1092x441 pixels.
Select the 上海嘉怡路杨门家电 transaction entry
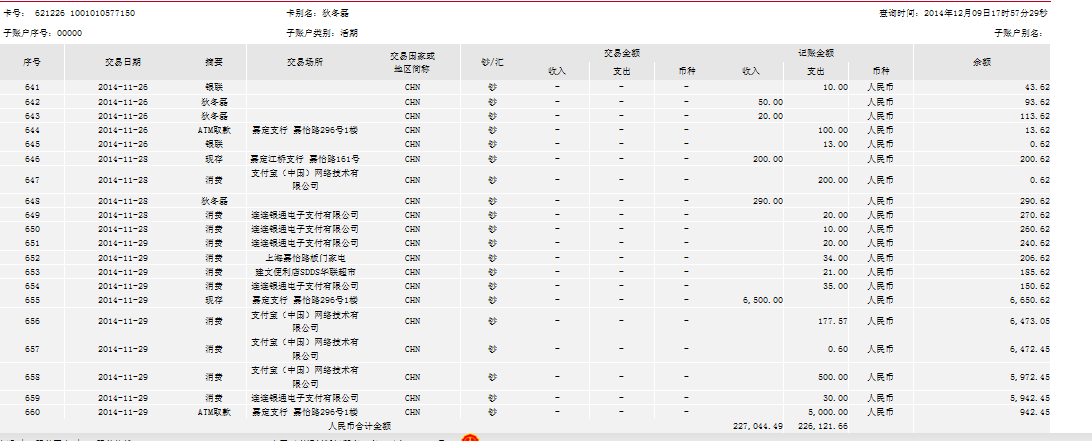tap(304, 257)
